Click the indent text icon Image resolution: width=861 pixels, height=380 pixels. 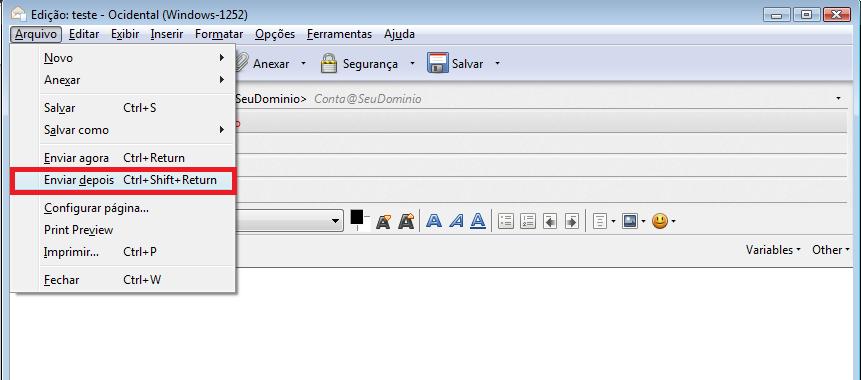pos(572,221)
